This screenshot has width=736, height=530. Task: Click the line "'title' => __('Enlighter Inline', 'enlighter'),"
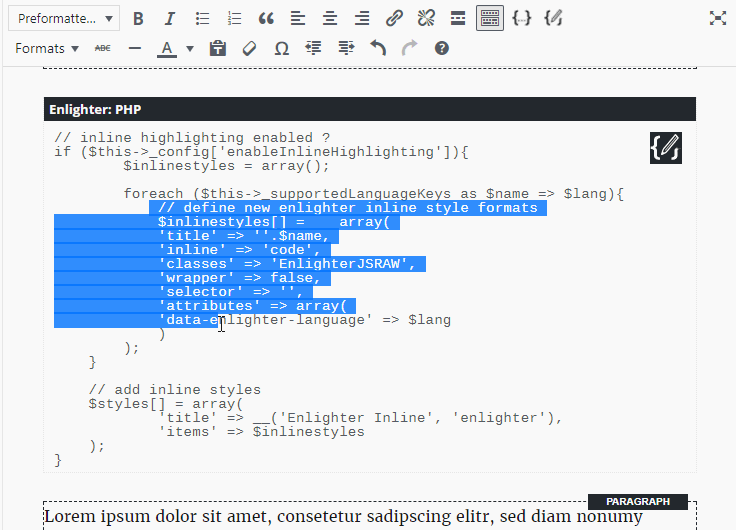(360, 418)
